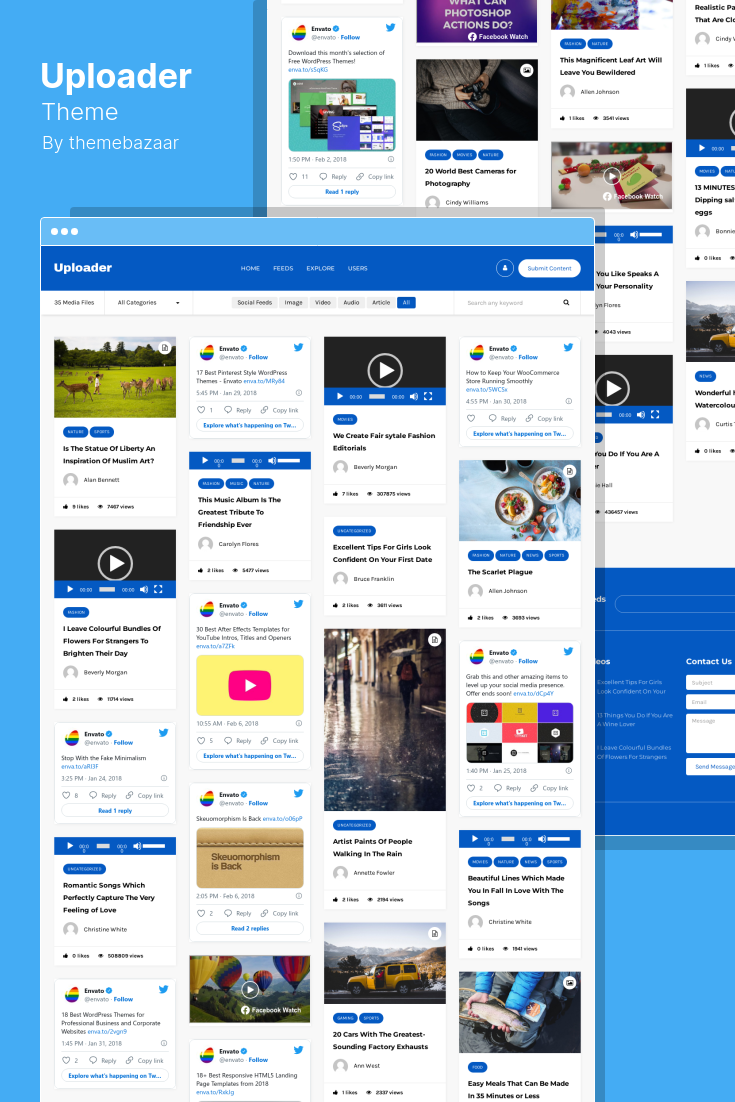The image size is (735, 1102).
Task: Open the HOME menu item
Action: [250, 268]
